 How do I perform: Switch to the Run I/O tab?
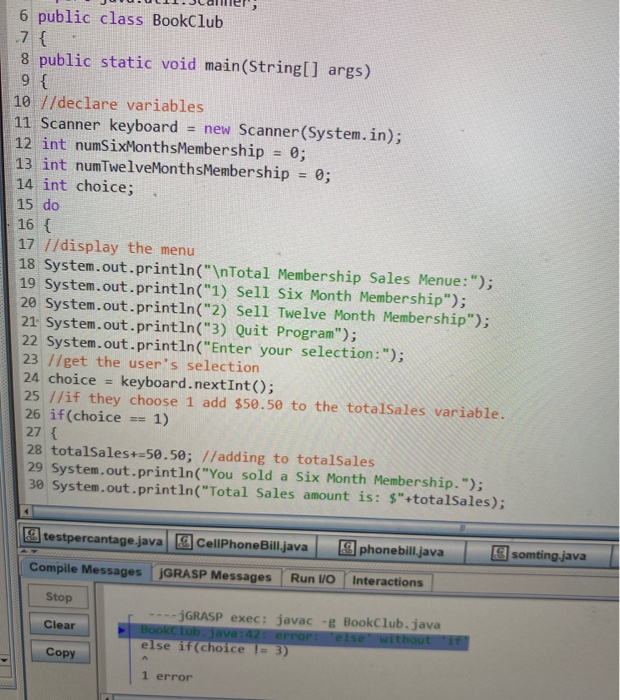tap(312, 579)
